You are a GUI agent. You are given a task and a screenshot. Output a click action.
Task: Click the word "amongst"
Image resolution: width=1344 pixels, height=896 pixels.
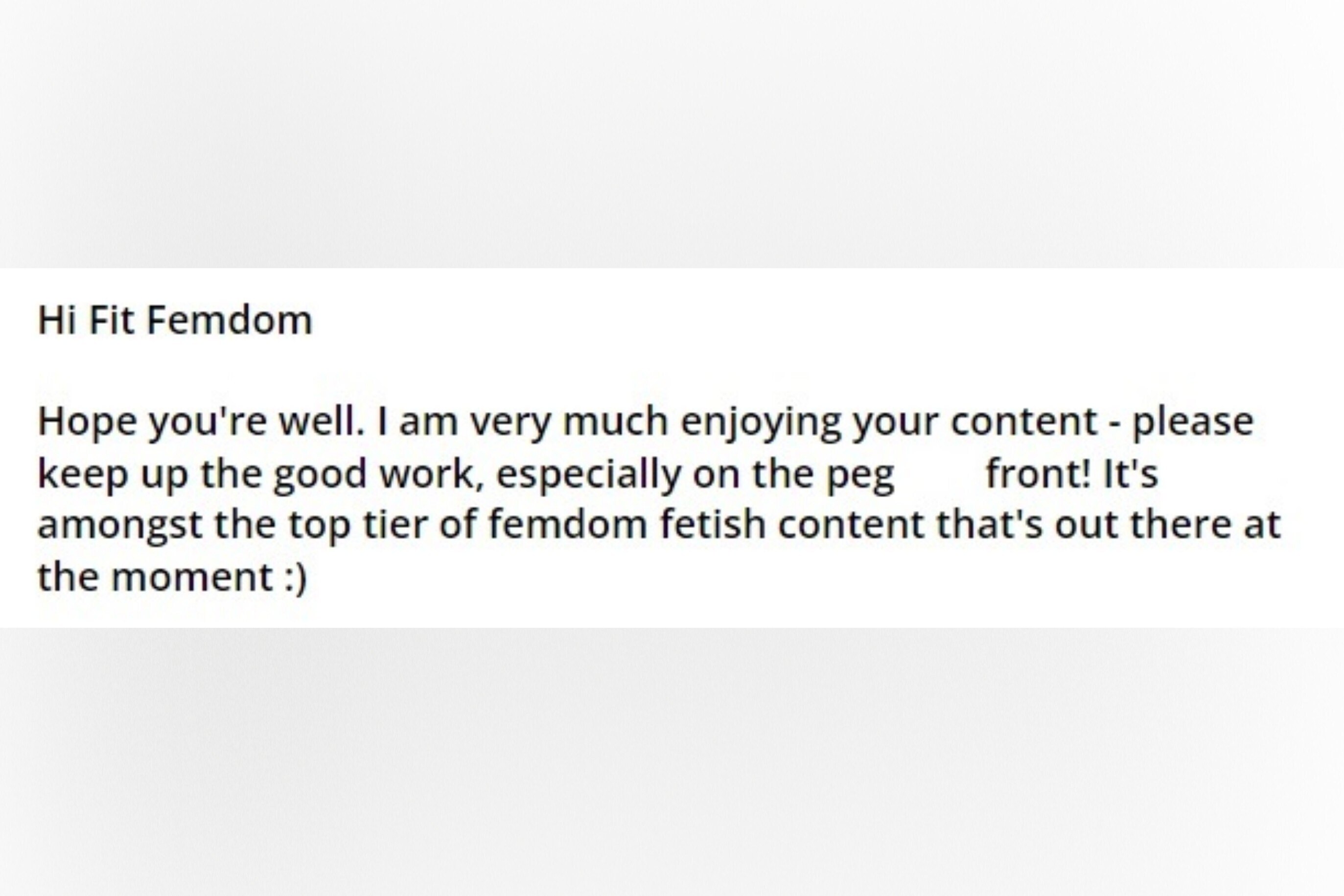pyautogui.click(x=120, y=526)
